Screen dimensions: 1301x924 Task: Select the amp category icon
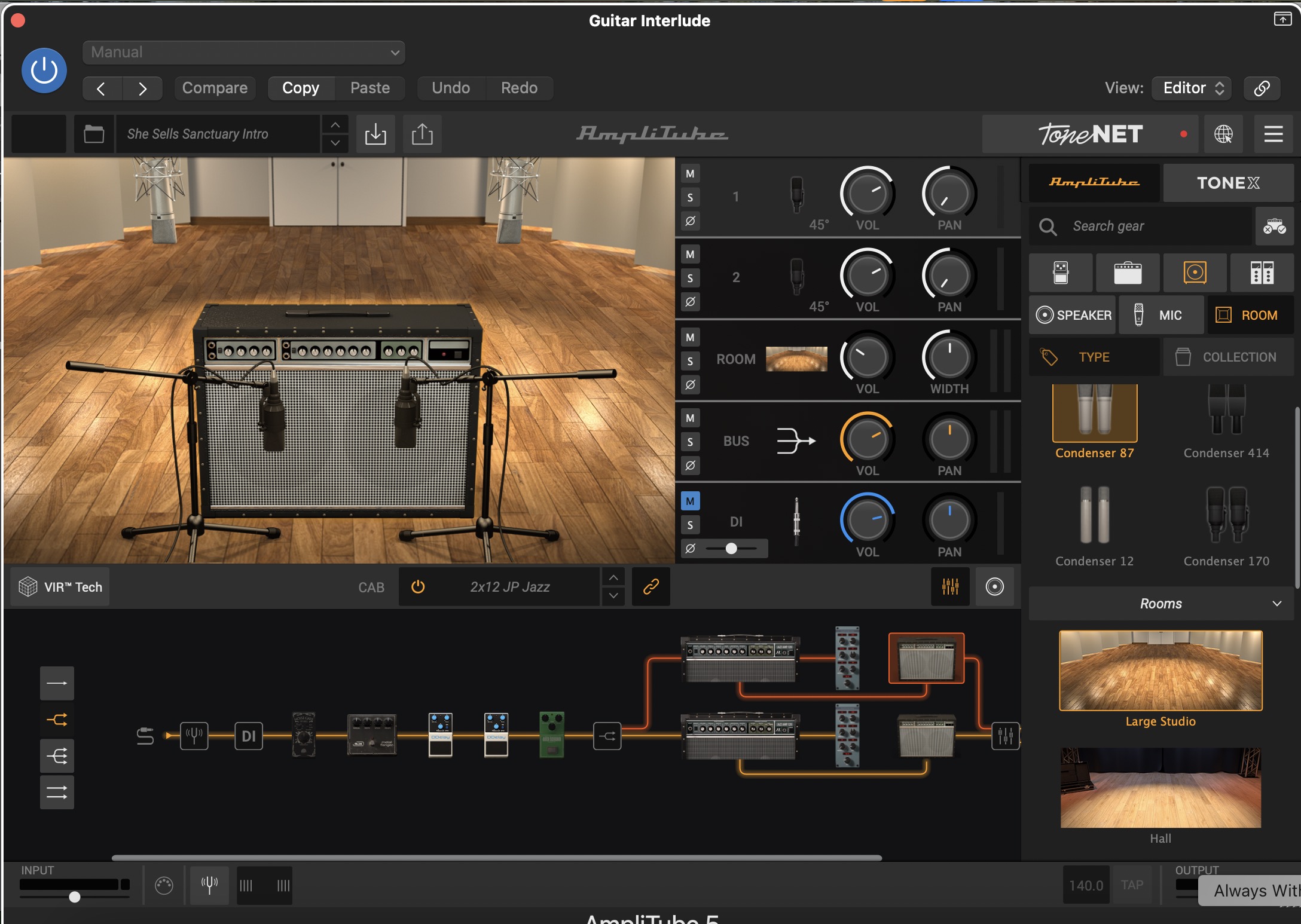point(1128,273)
